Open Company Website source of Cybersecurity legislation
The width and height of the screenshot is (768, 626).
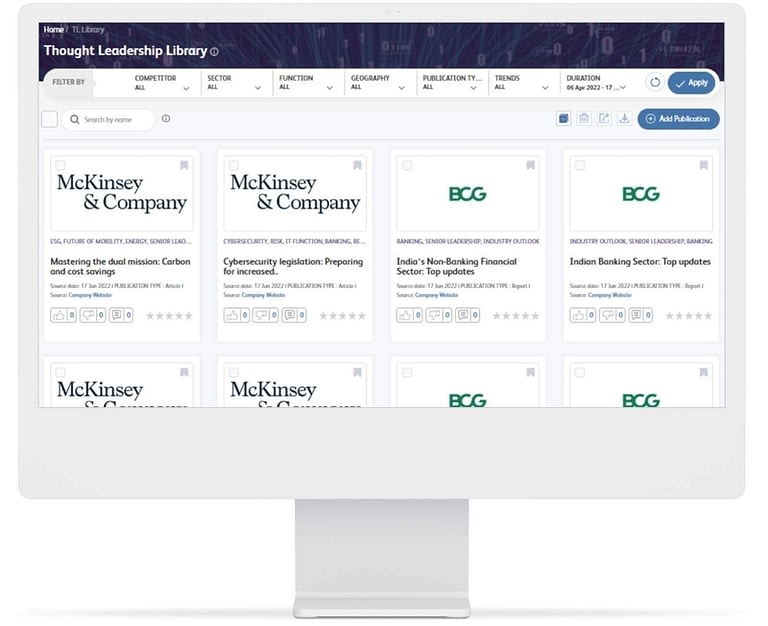tap(264, 295)
